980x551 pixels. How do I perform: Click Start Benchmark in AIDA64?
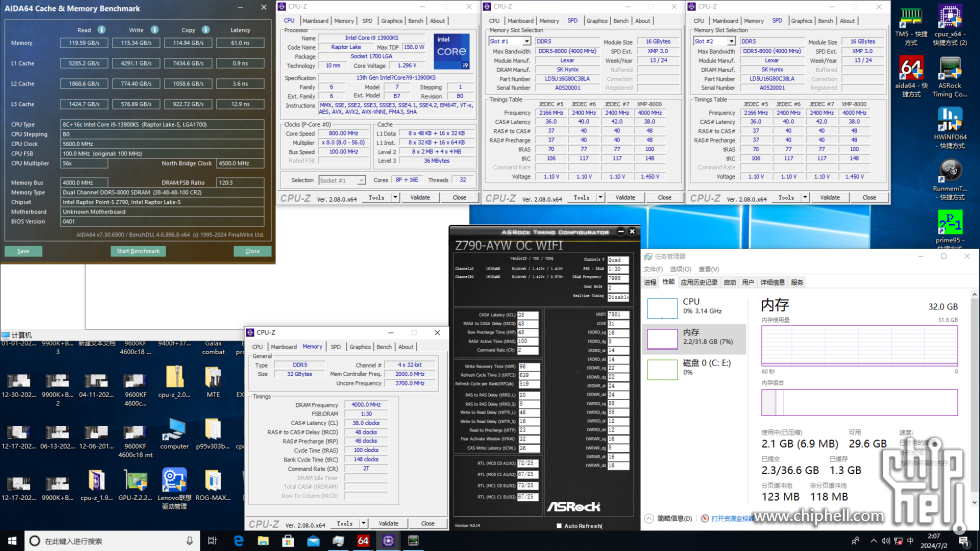pyautogui.click(x=138, y=251)
